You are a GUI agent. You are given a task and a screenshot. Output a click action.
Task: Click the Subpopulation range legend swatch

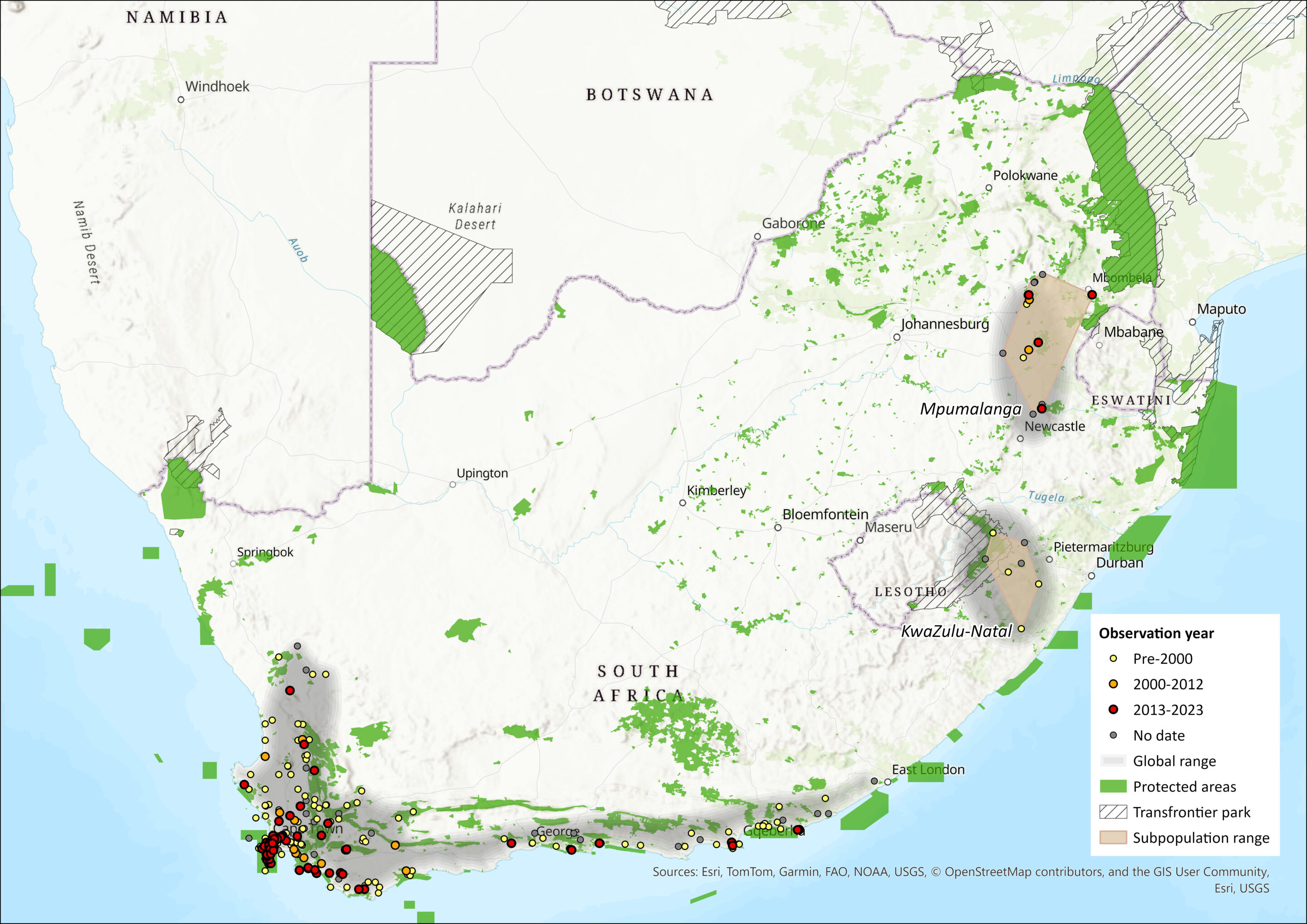click(1113, 837)
